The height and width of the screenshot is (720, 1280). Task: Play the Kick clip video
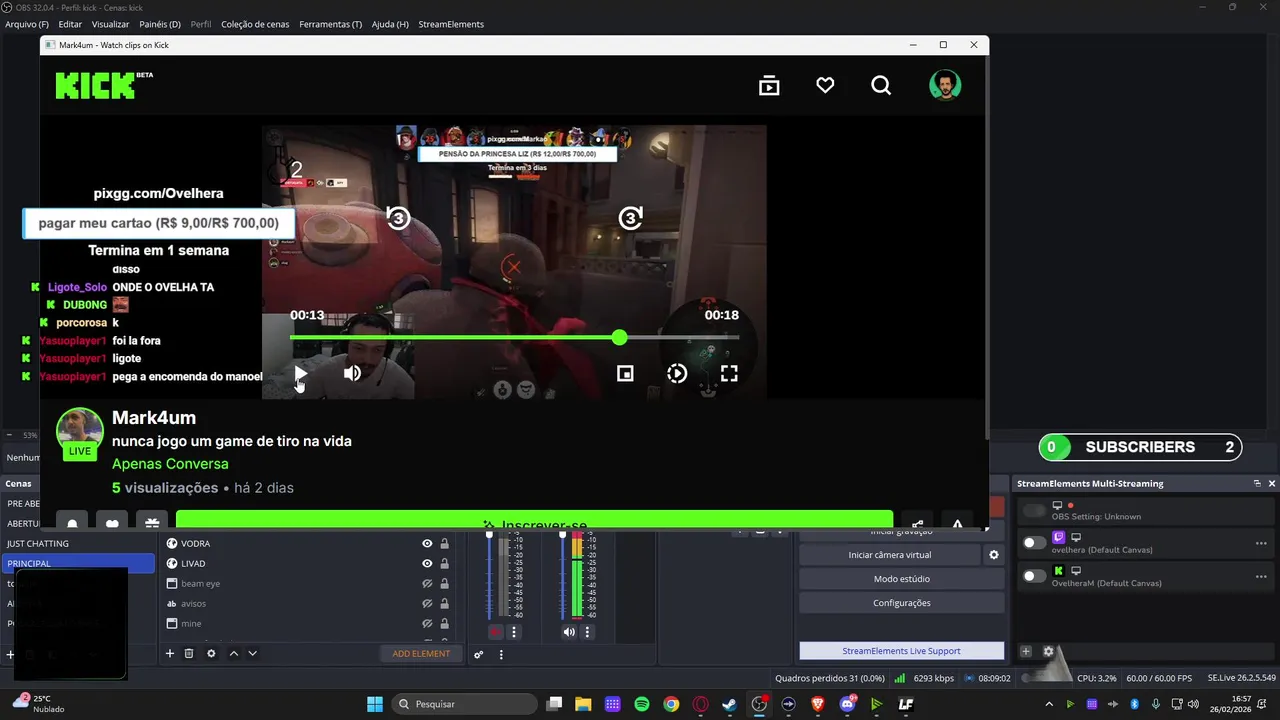pyautogui.click(x=301, y=373)
